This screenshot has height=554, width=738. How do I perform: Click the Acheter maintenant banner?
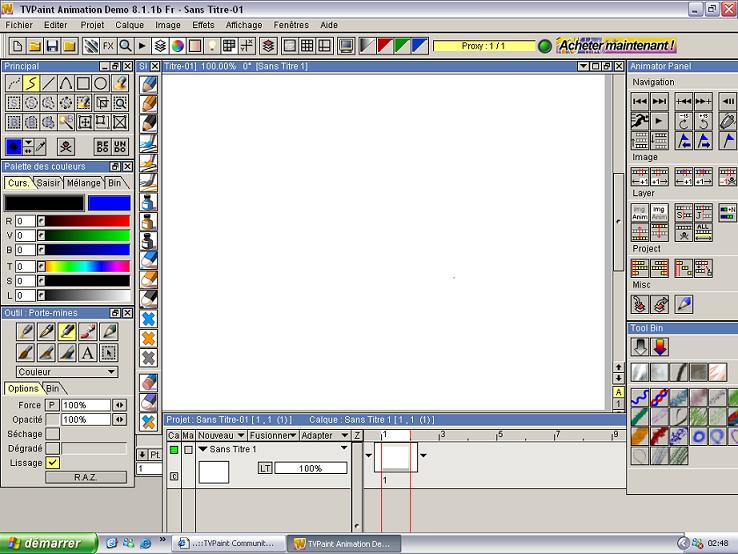[617, 46]
